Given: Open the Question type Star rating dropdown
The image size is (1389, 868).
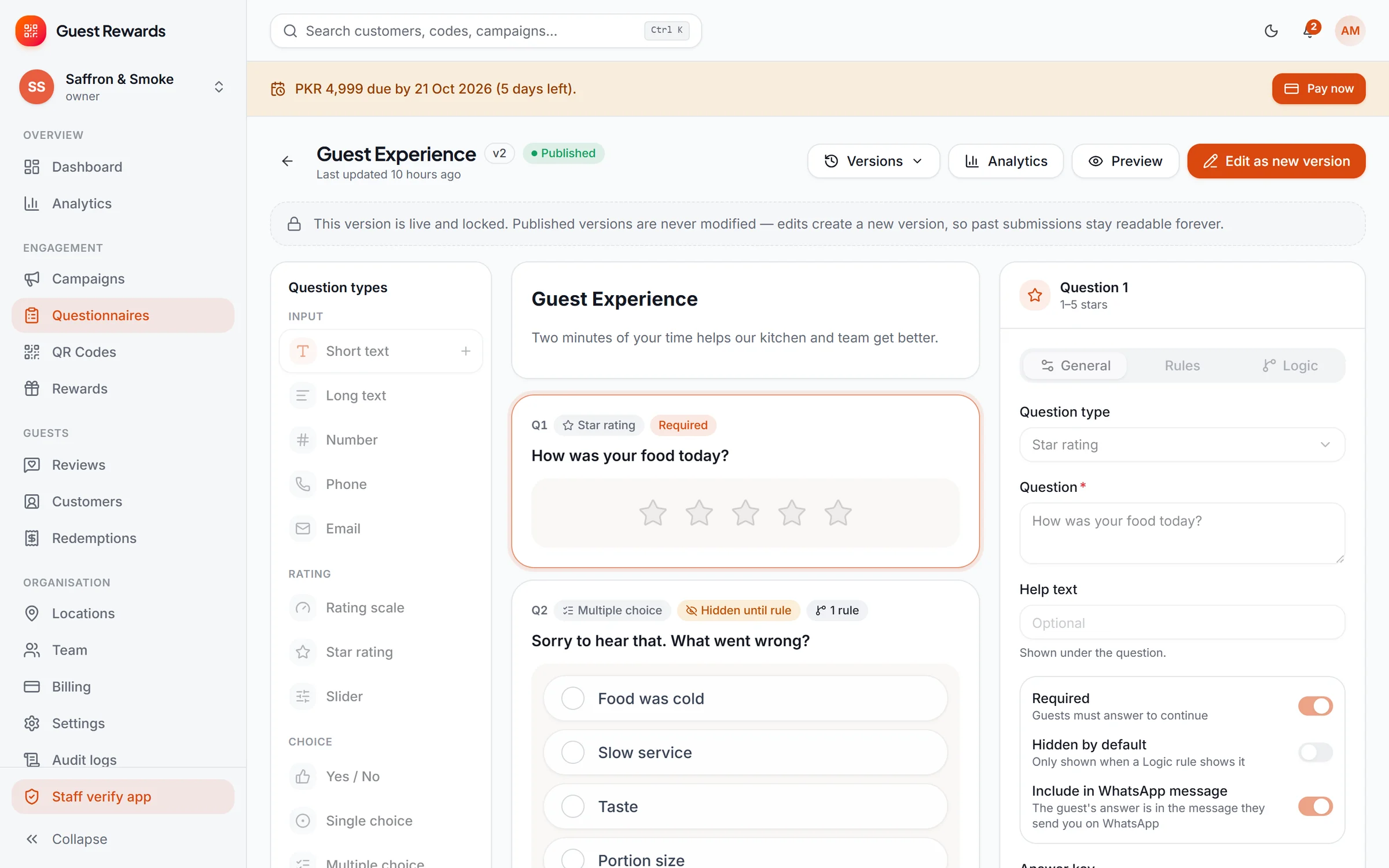Looking at the screenshot, I should pyautogui.click(x=1182, y=444).
